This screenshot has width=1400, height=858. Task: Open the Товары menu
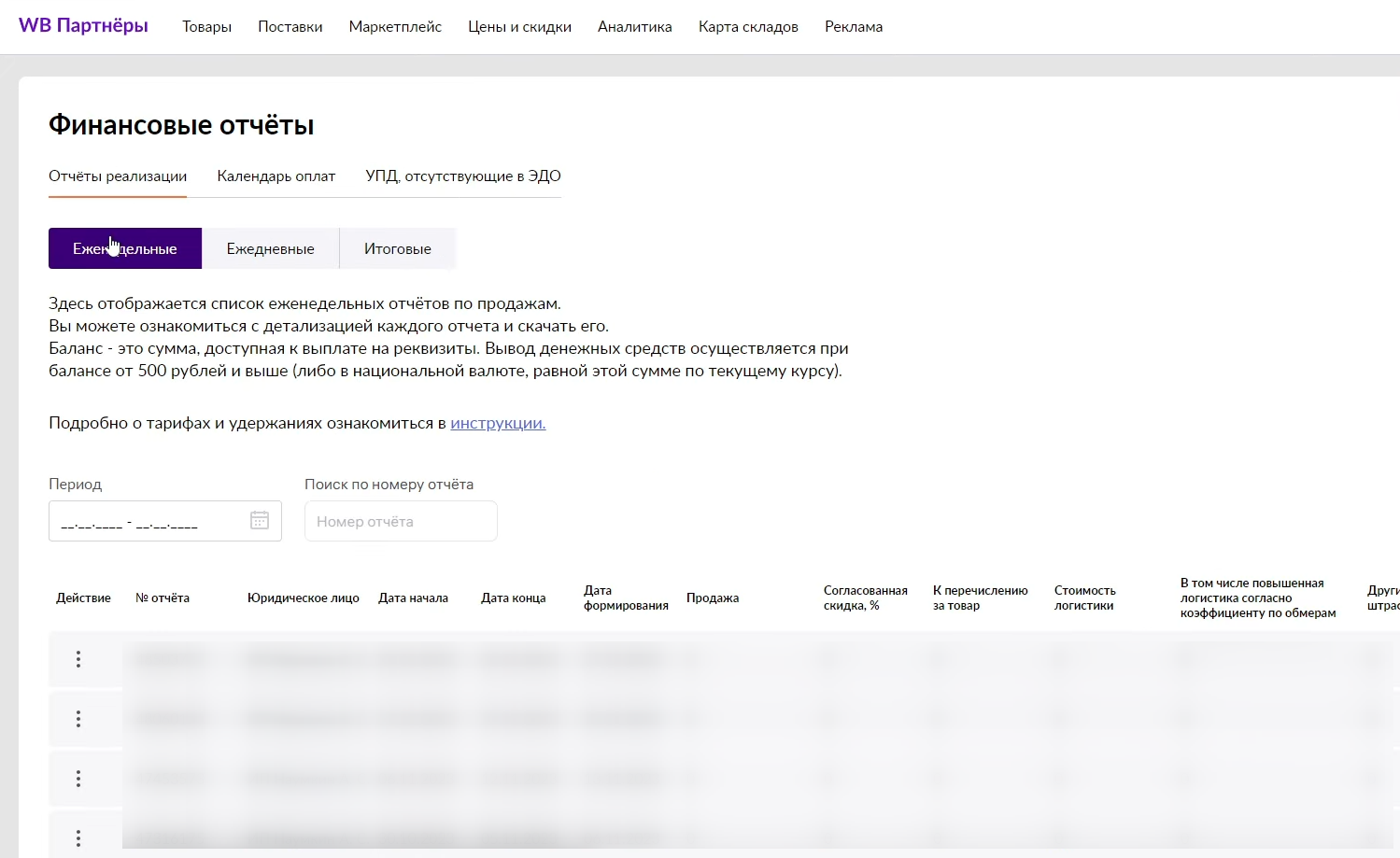tap(206, 27)
